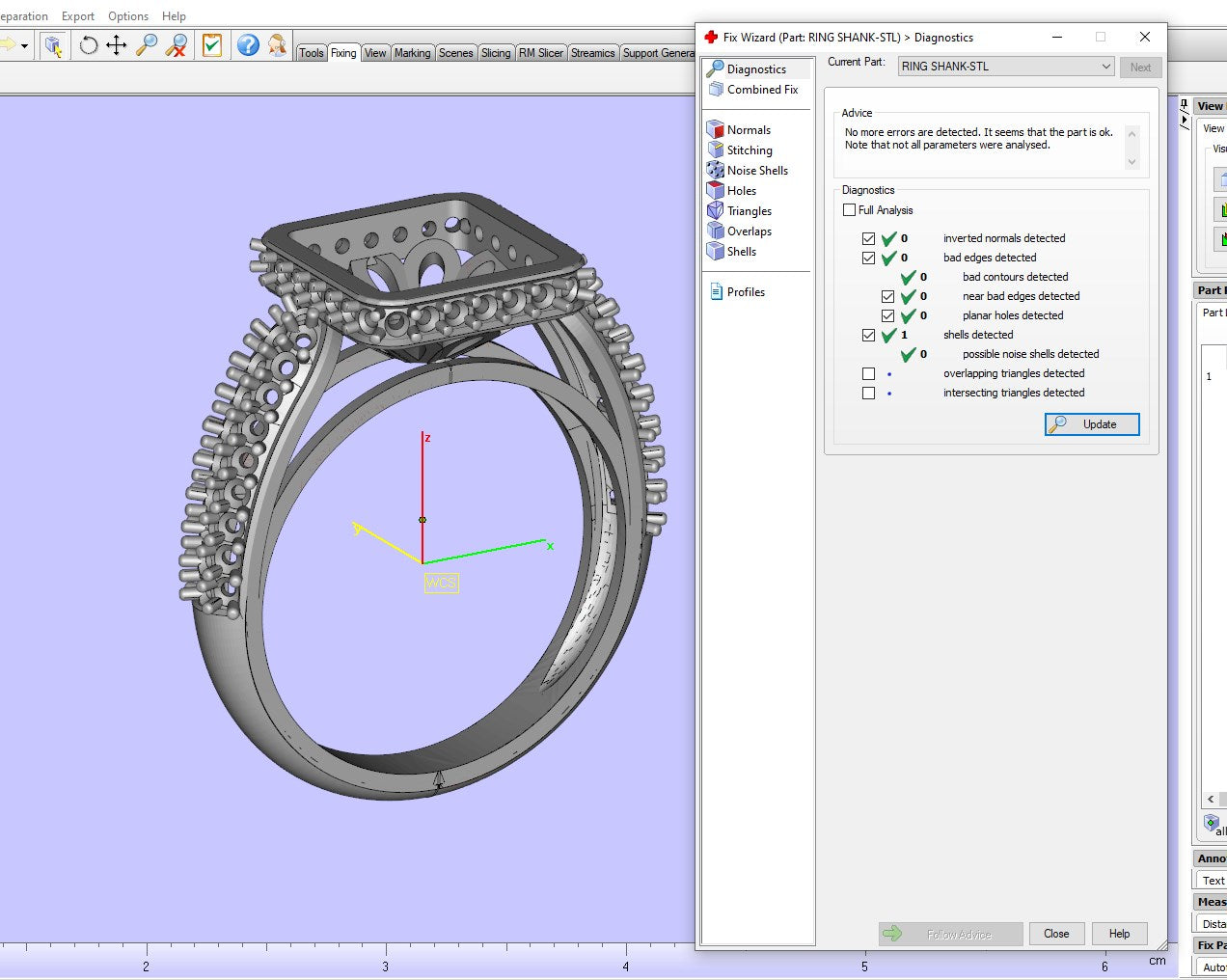Viewport: 1227px width, 980px height.
Task: Open the Triangles fixing page
Action: (x=749, y=211)
